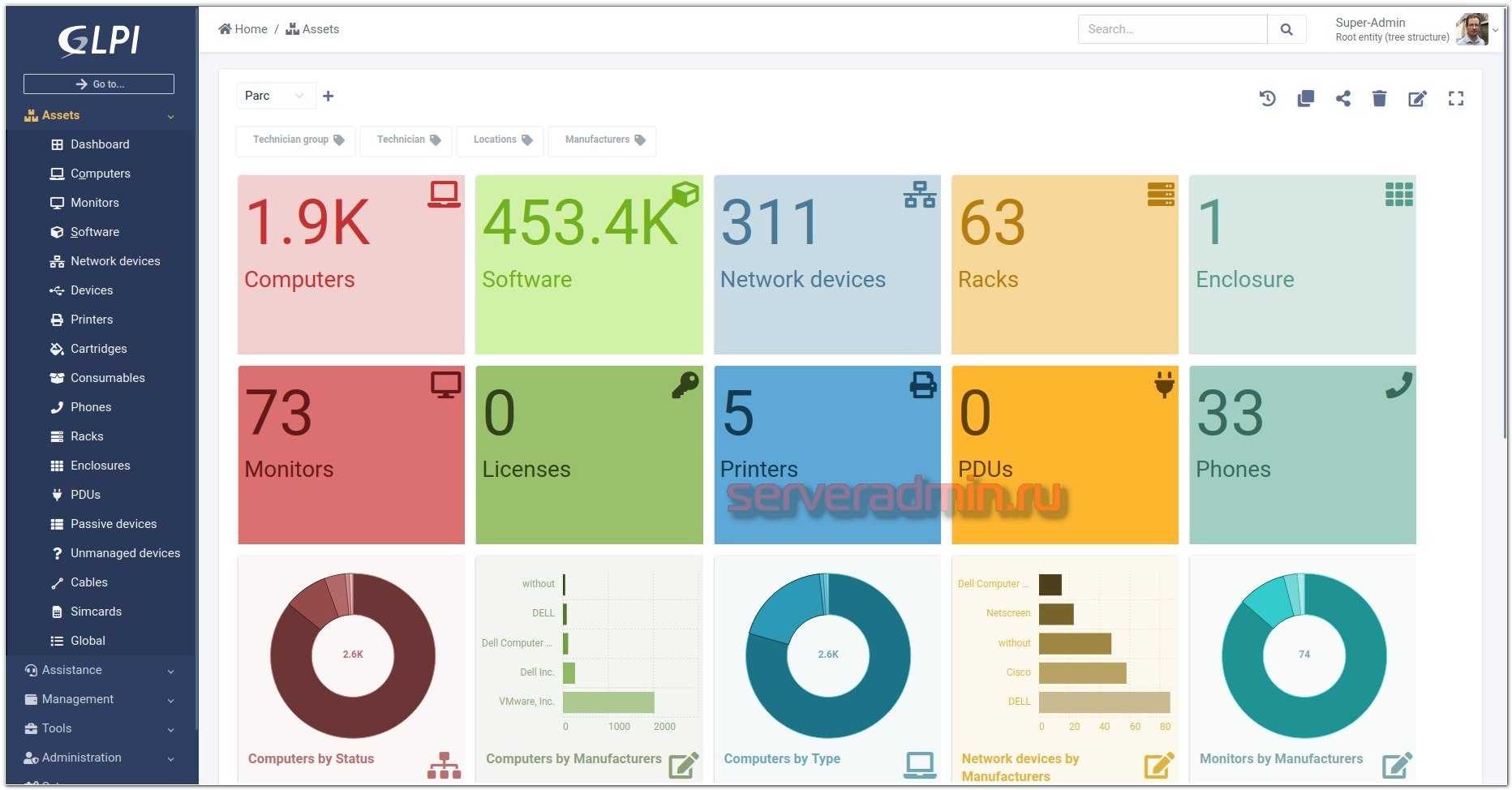The image size is (1512, 790).
Task: Open Consumables in the sidebar
Action: pos(107,378)
